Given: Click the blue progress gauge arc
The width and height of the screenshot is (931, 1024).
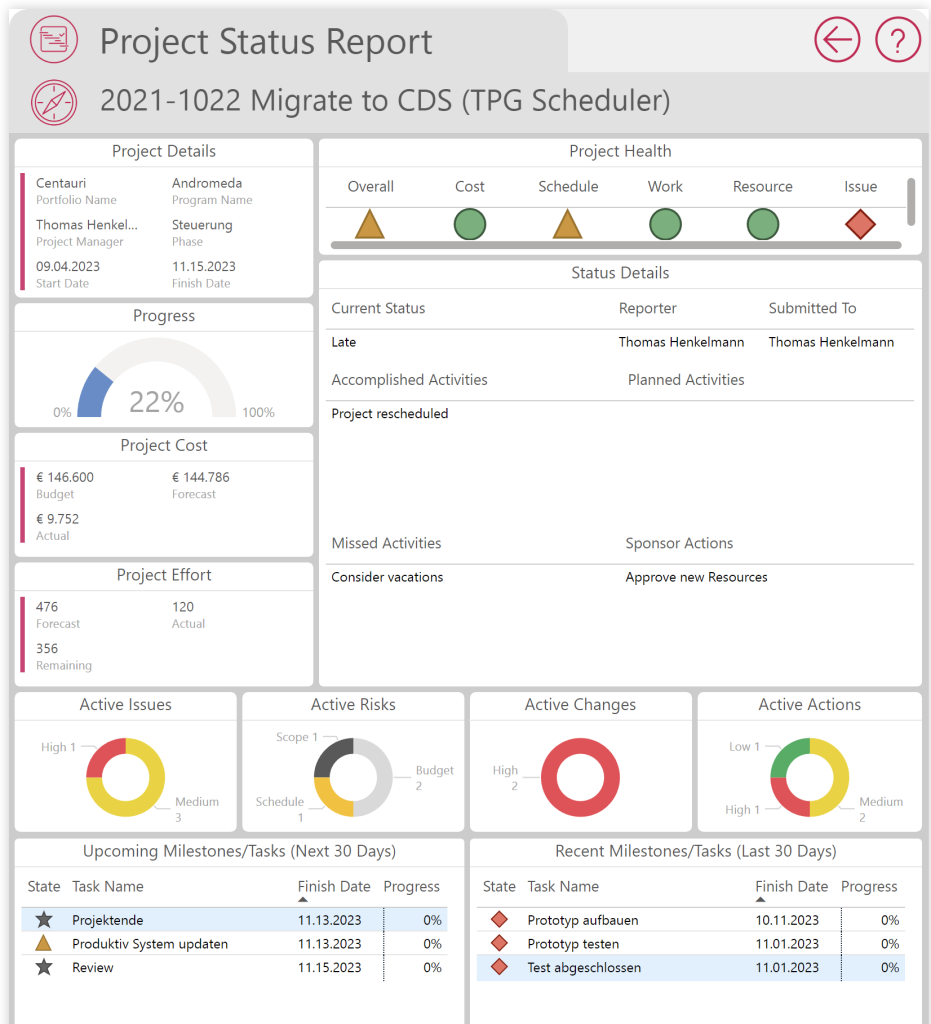Looking at the screenshot, I should pyautogui.click(x=93, y=392).
